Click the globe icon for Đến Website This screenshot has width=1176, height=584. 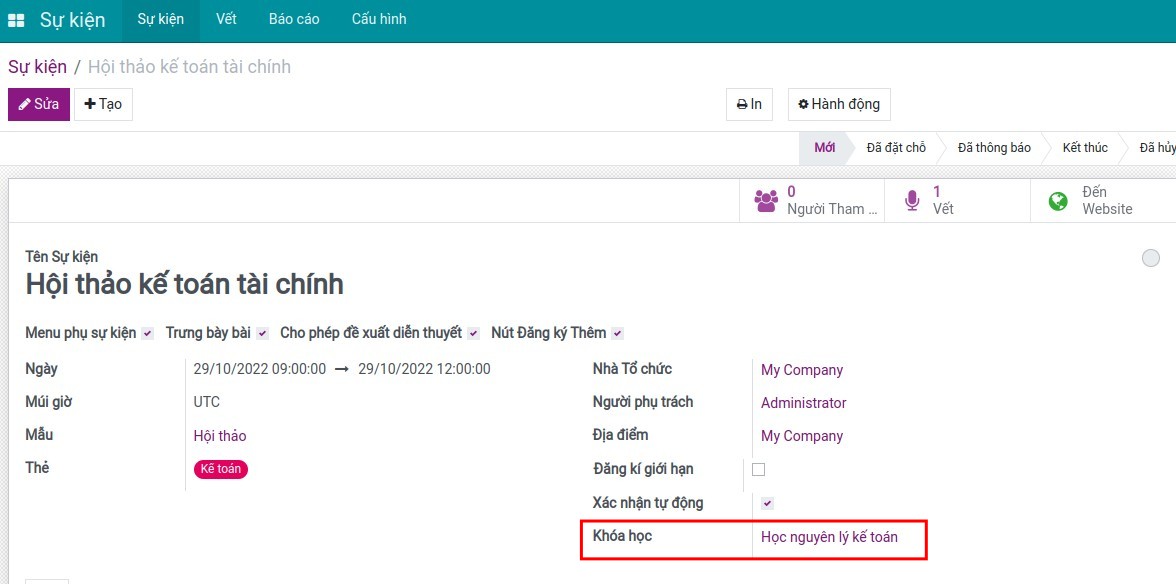click(1057, 199)
